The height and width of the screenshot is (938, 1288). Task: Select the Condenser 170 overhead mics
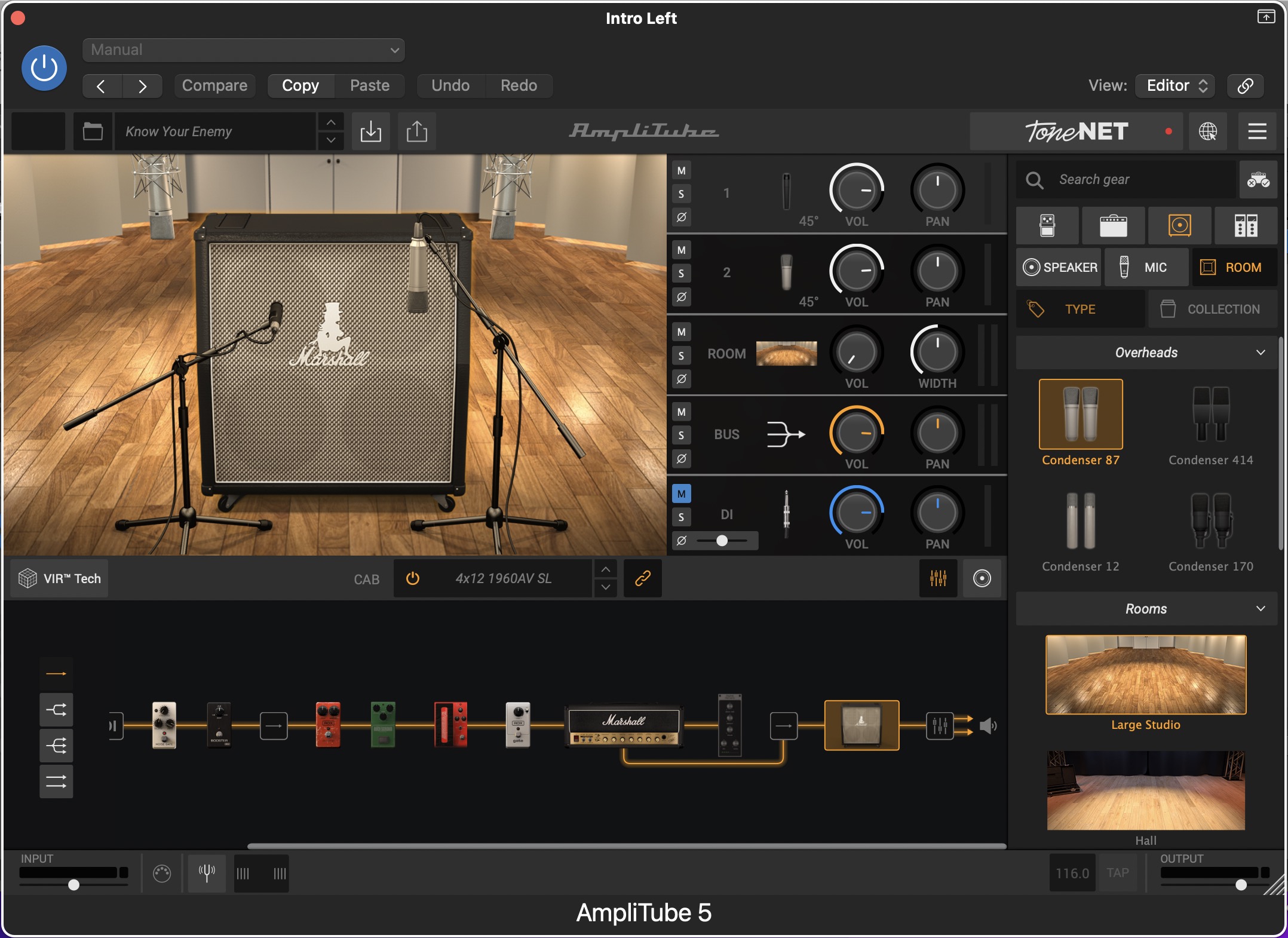[x=1211, y=521]
